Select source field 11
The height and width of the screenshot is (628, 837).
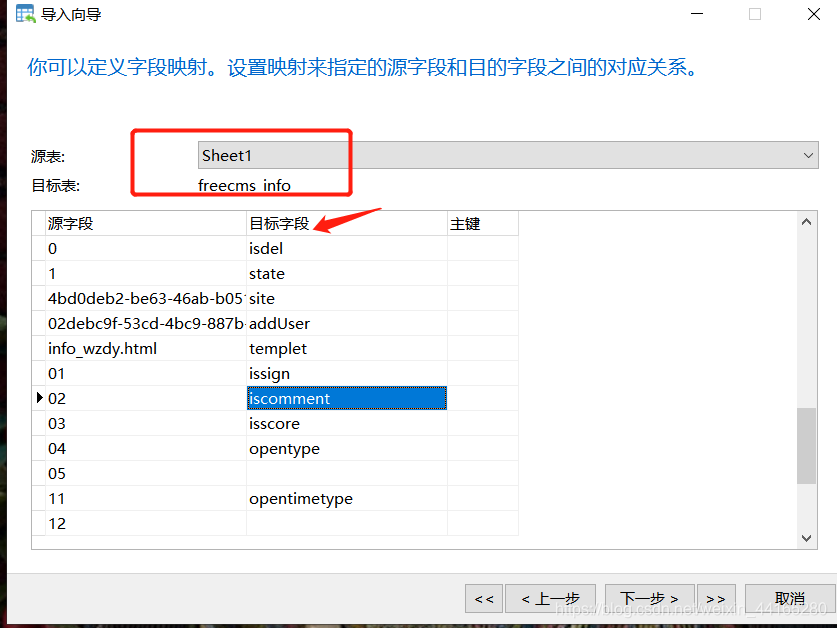point(146,499)
